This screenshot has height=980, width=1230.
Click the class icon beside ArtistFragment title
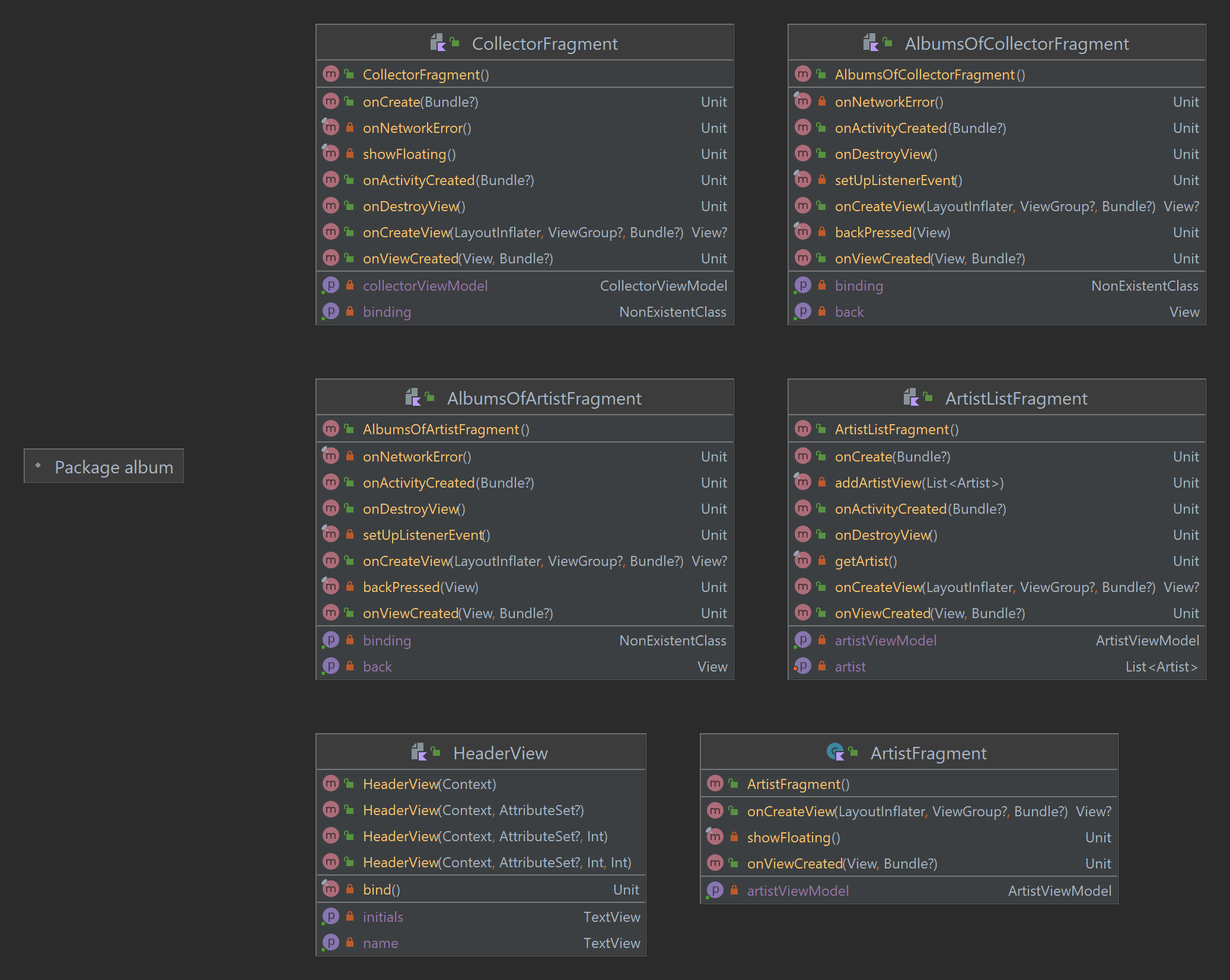(836, 752)
